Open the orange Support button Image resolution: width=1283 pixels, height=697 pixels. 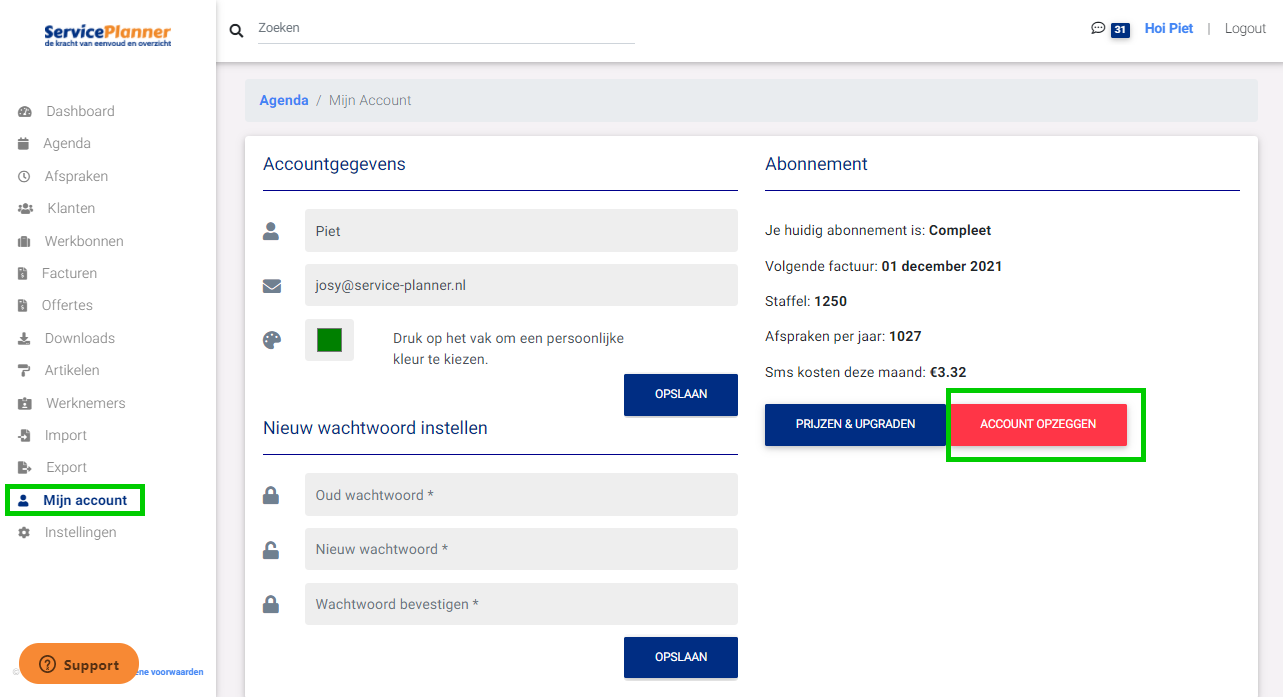(x=79, y=664)
